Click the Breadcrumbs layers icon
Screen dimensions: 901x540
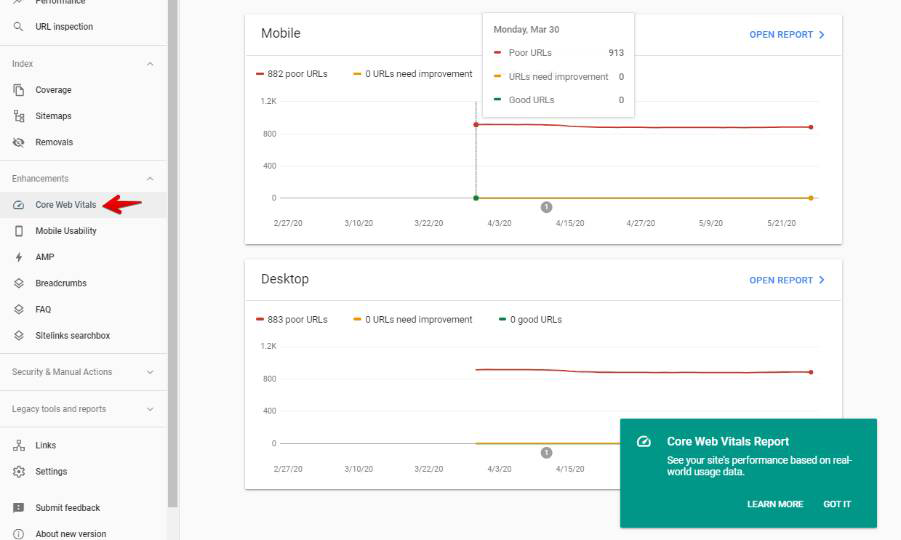click(18, 283)
